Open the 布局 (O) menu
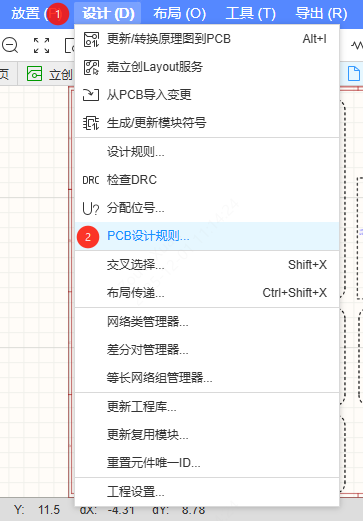Image resolution: width=363 pixels, height=521 pixels. click(179, 14)
